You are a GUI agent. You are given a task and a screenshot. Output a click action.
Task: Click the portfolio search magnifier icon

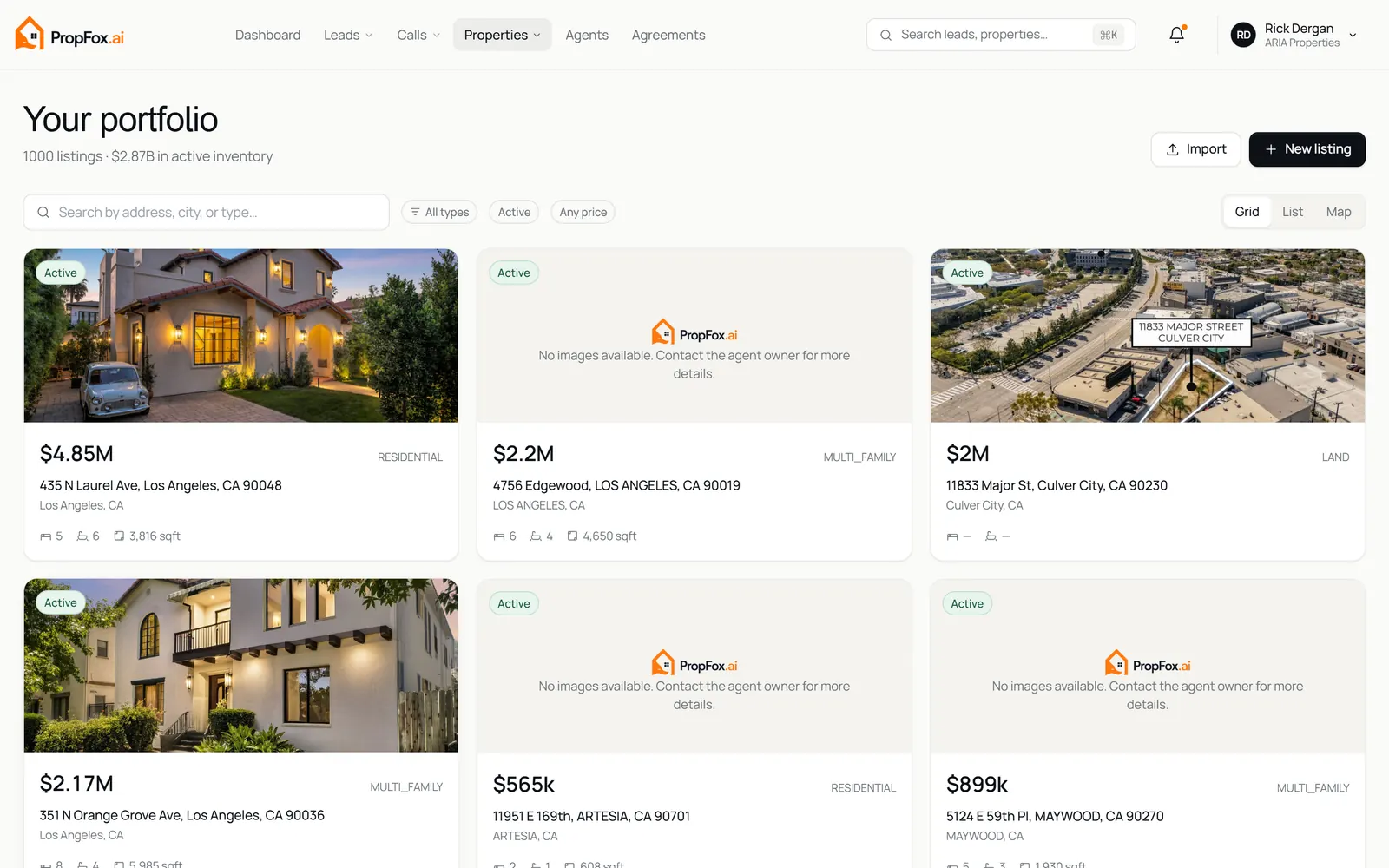click(x=43, y=212)
